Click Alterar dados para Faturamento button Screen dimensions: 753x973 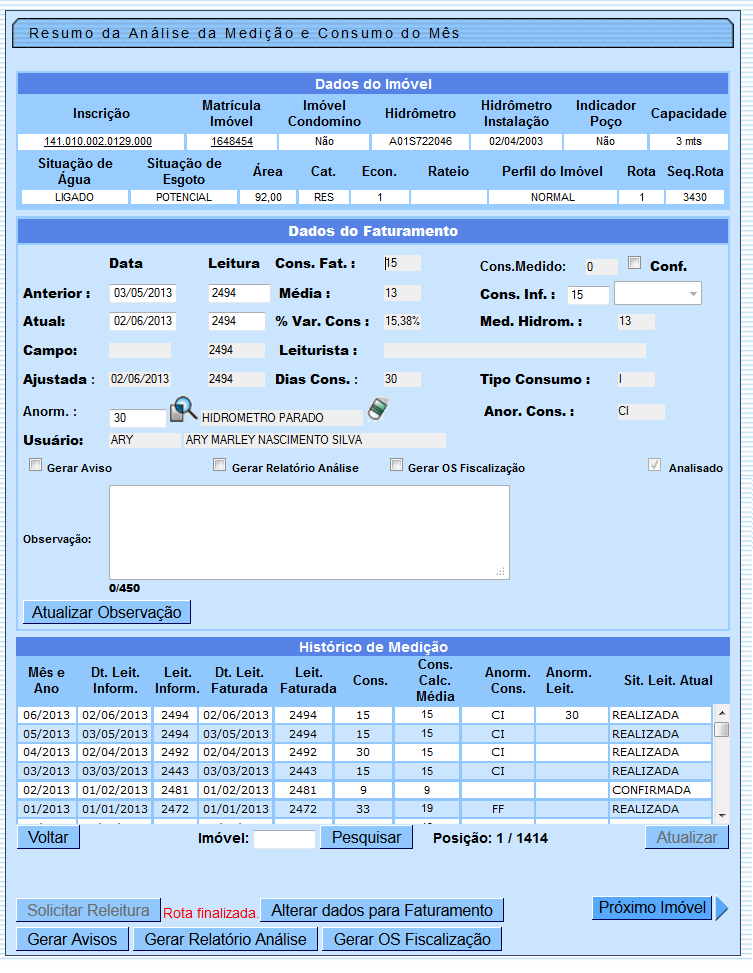point(382,910)
